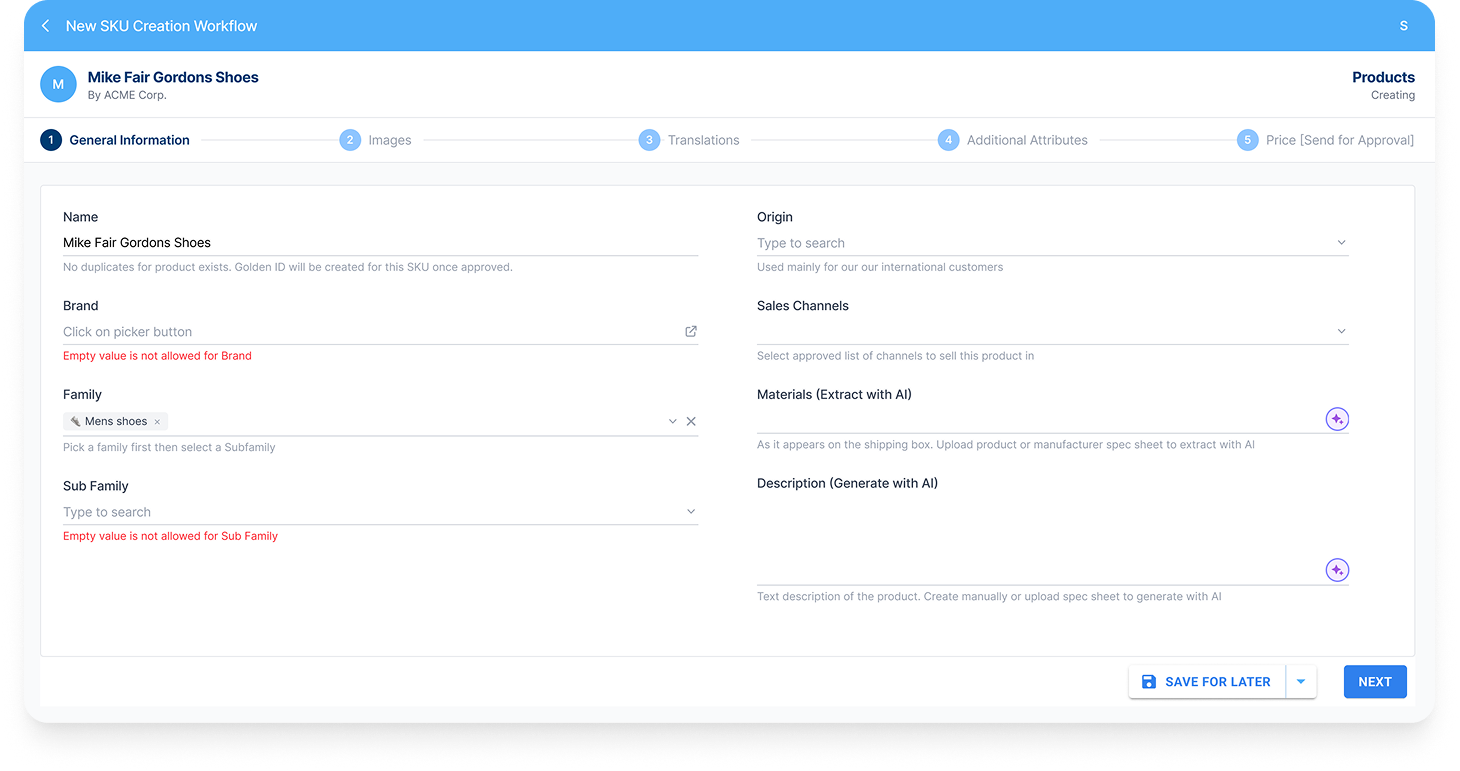Image resolution: width=1460 pixels, height=771 pixels.
Task: Expand the Sales Channels dropdown chevron
Action: (1341, 331)
